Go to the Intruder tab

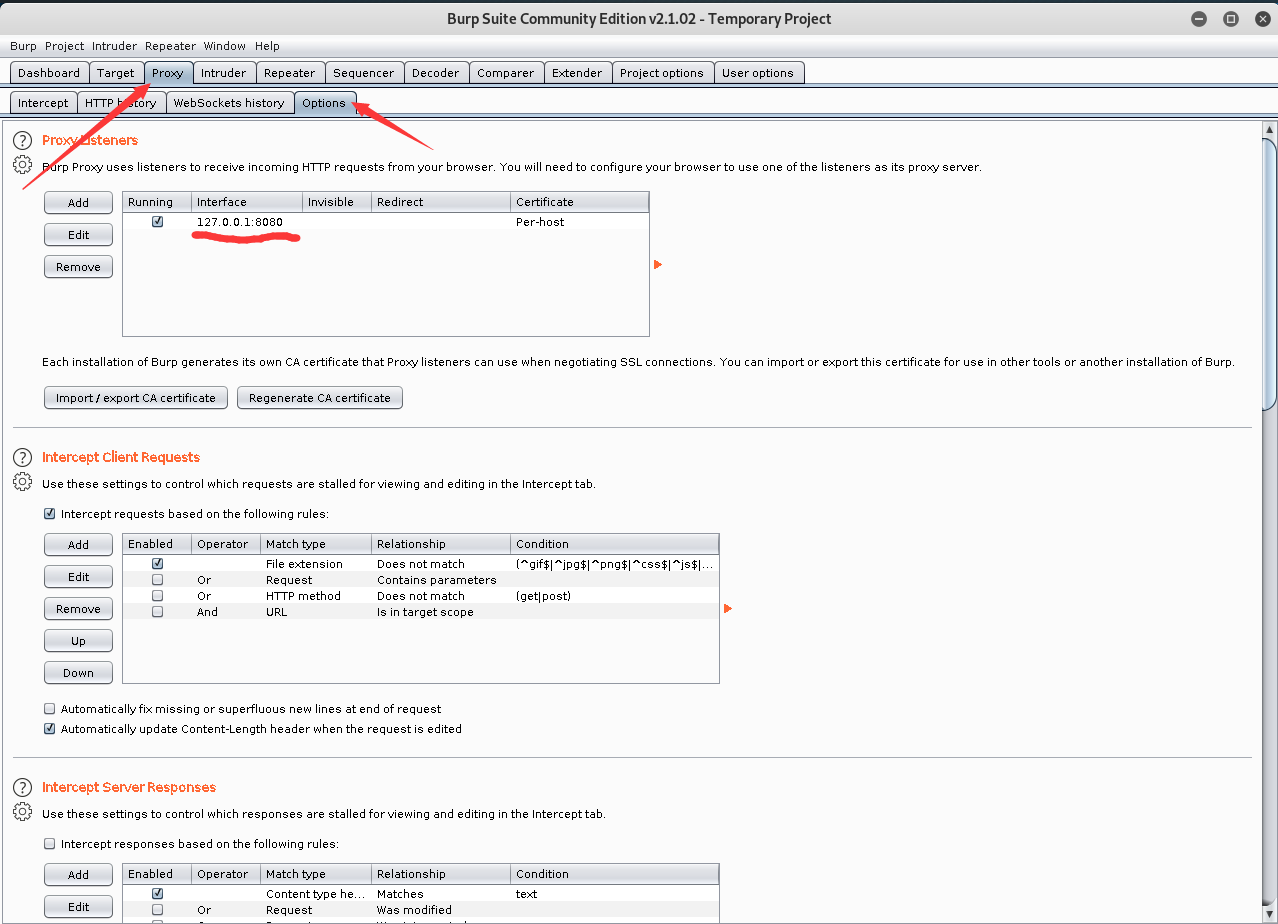[223, 73]
